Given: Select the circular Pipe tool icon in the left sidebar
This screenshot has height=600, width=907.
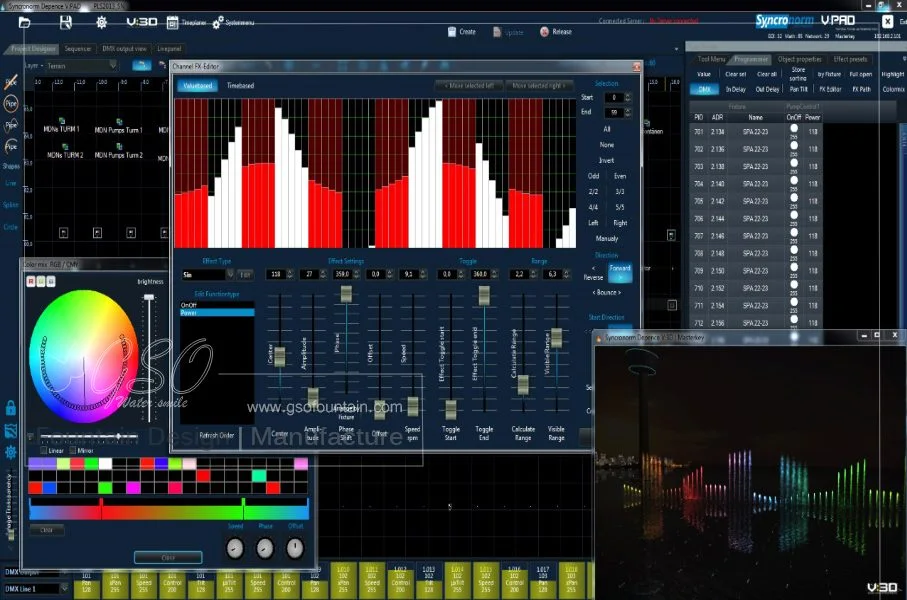Looking at the screenshot, I should click(11, 104).
